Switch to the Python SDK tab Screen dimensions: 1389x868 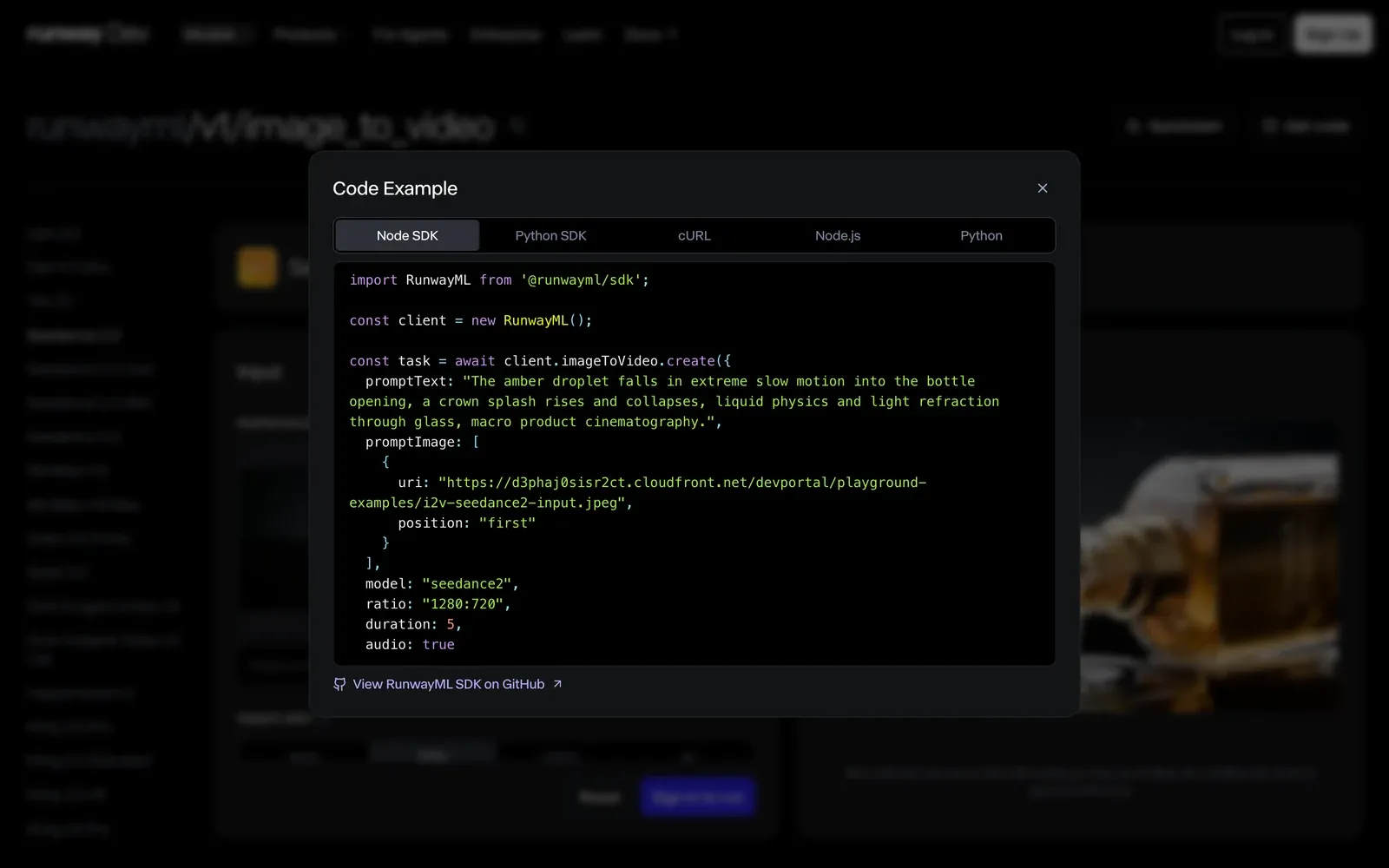[550, 235]
